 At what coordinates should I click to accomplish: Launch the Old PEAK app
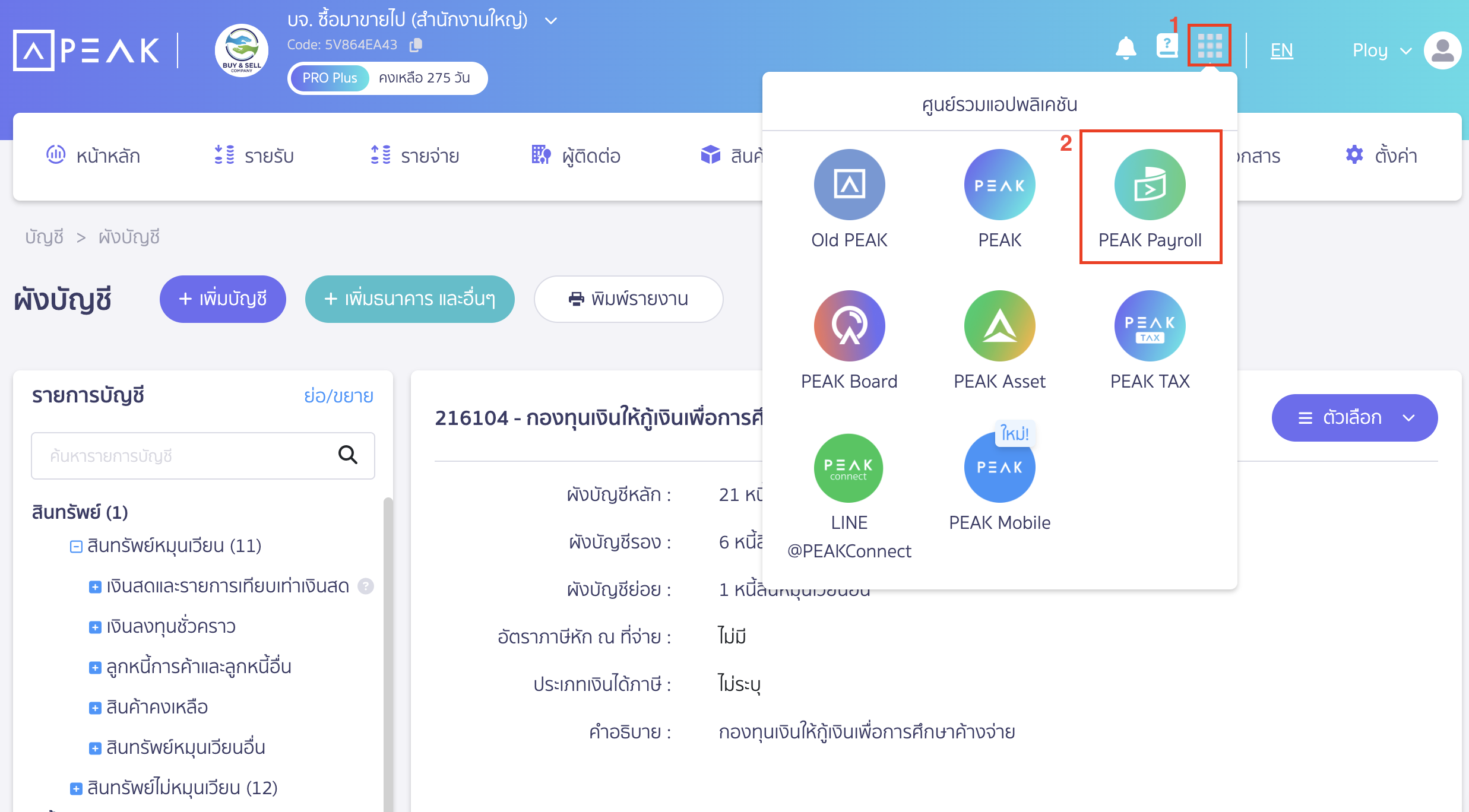pos(849,199)
